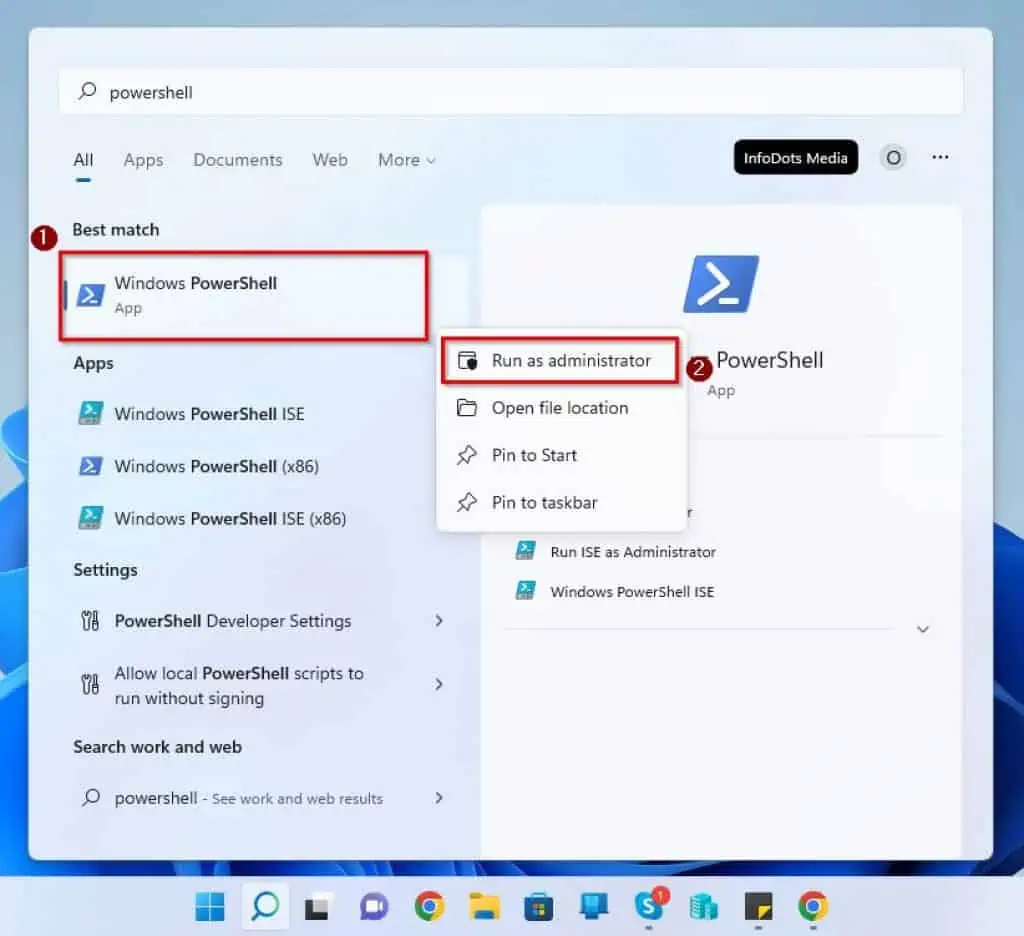Click the search magnifier icon in search box
This screenshot has width=1024, height=936.
pos(88,91)
